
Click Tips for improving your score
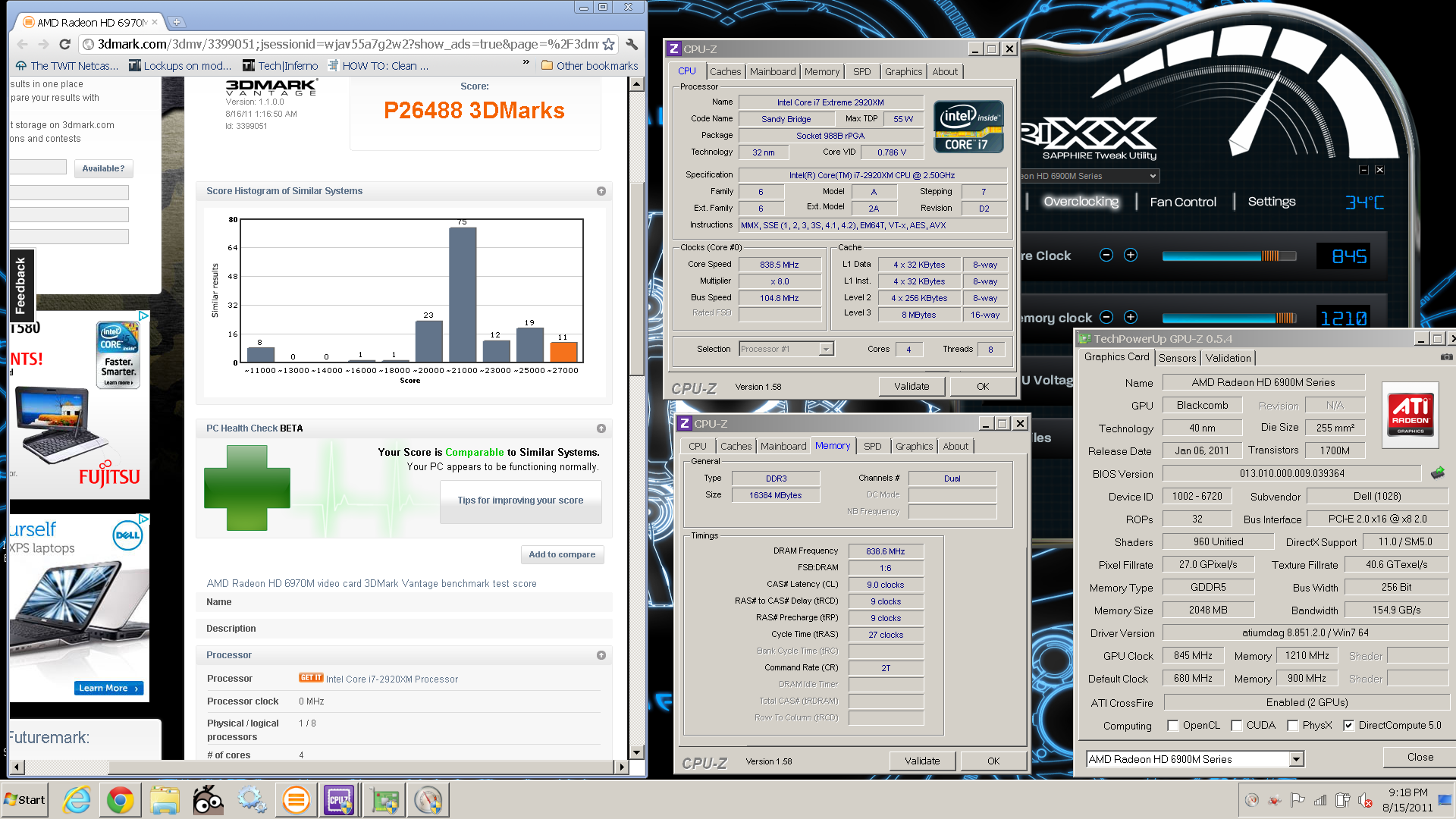pos(520,501)
